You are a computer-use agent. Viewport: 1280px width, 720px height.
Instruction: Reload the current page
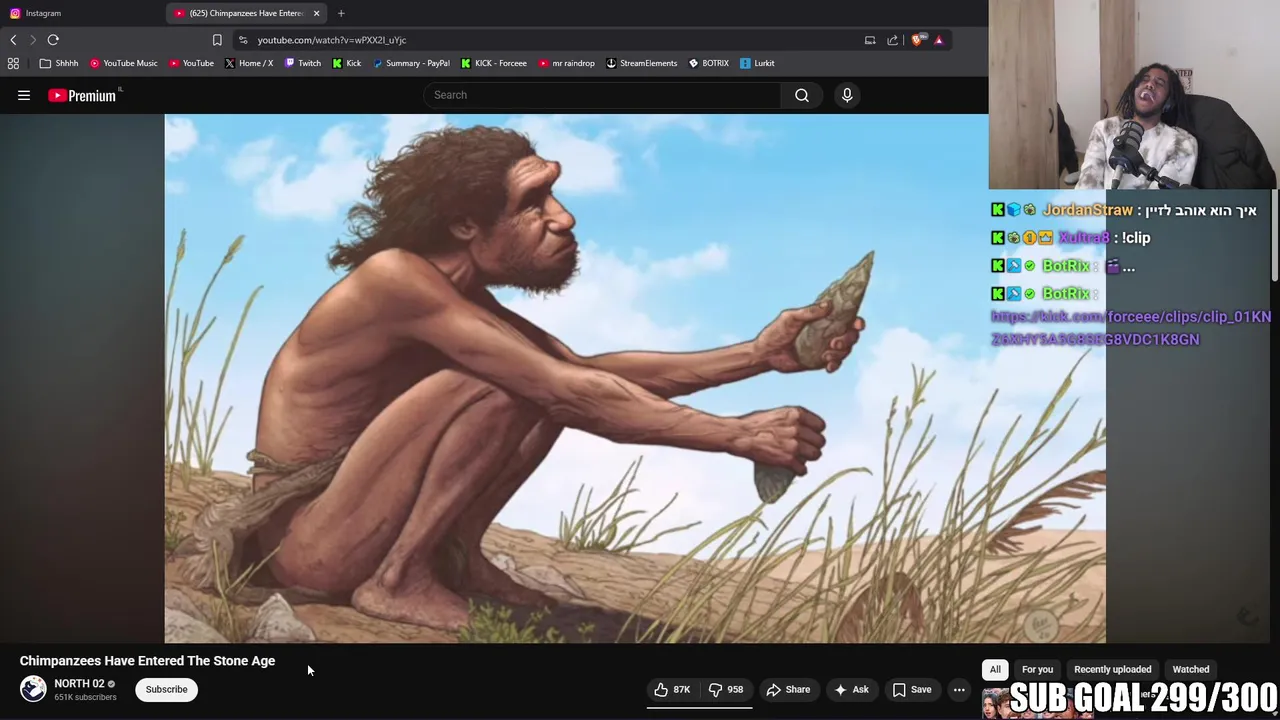[x=53, y=40]
